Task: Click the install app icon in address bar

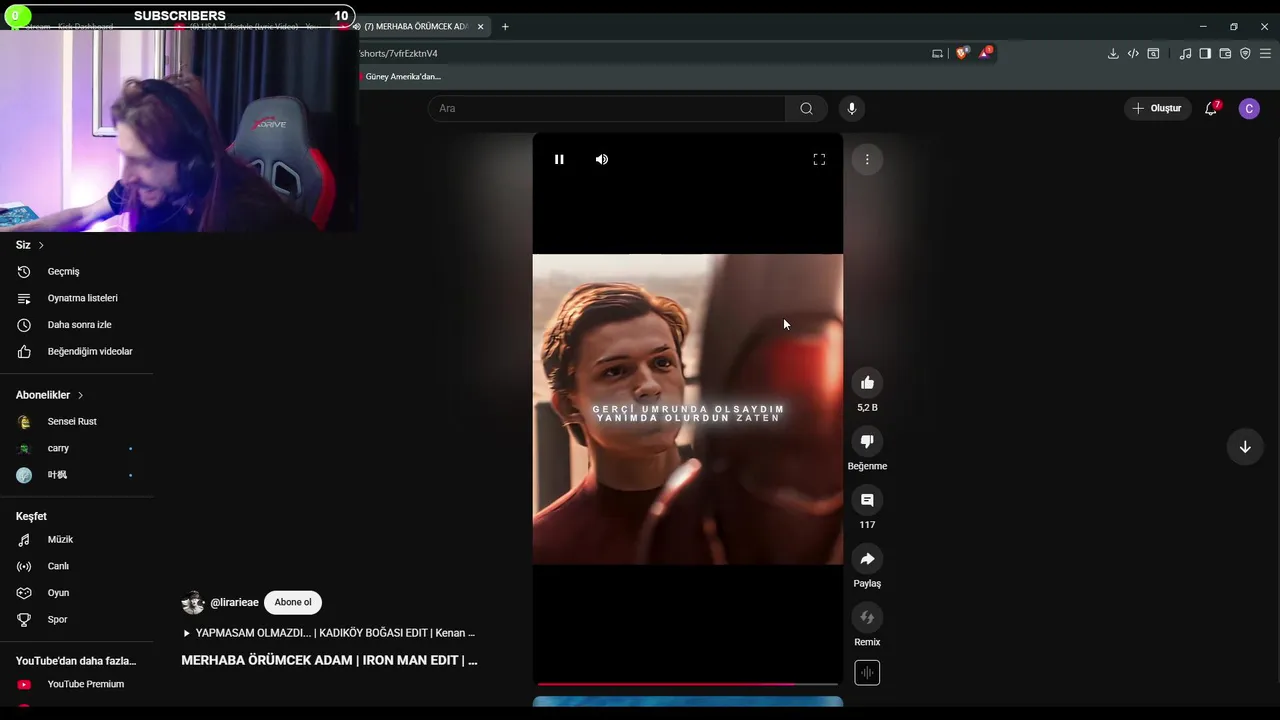Action: [x=937, y=54]
